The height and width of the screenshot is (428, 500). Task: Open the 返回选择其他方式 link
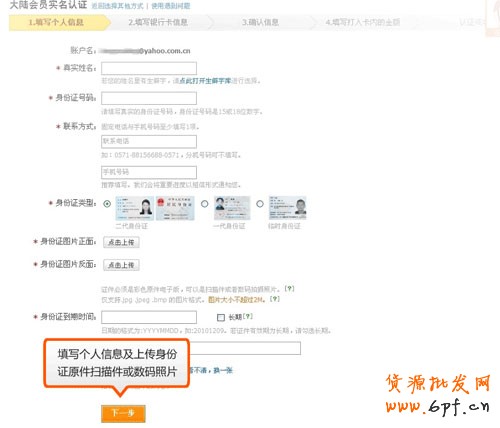point(117,6)
